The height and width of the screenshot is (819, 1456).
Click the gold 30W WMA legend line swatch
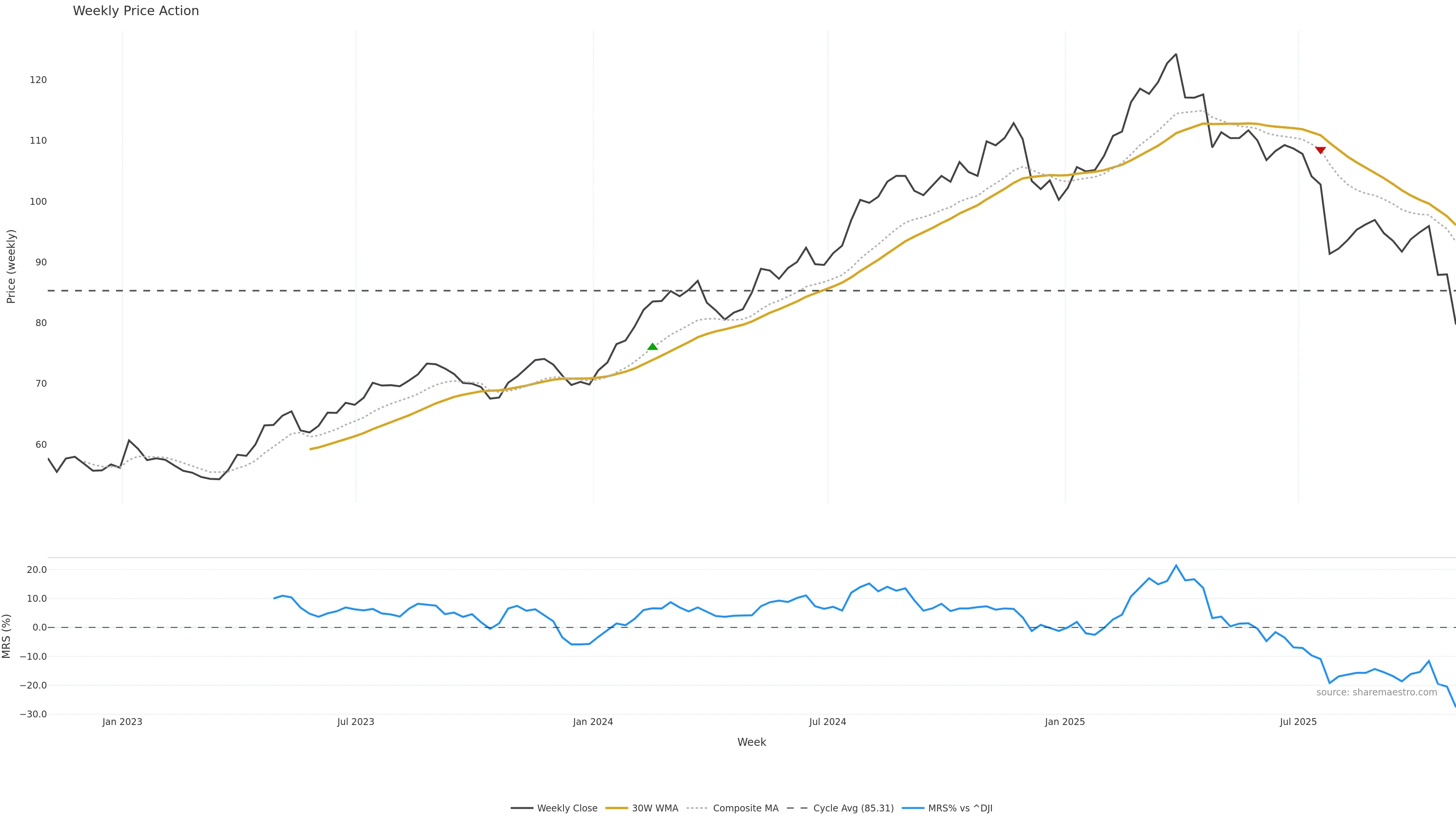[x=617, y=808]
